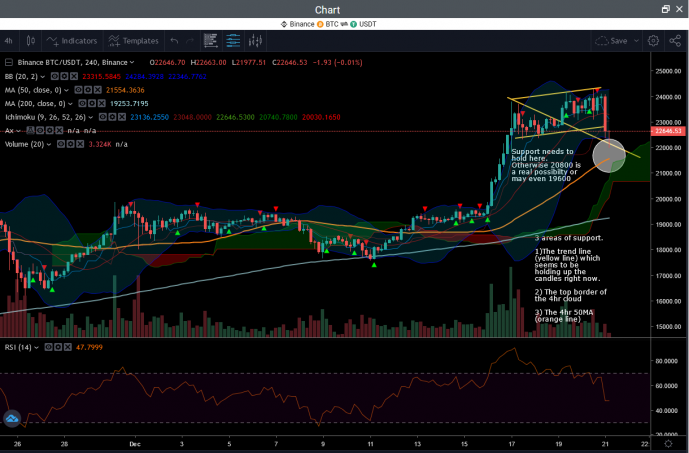Click the Binance exchange logo in header

click(x=284, y=24)
